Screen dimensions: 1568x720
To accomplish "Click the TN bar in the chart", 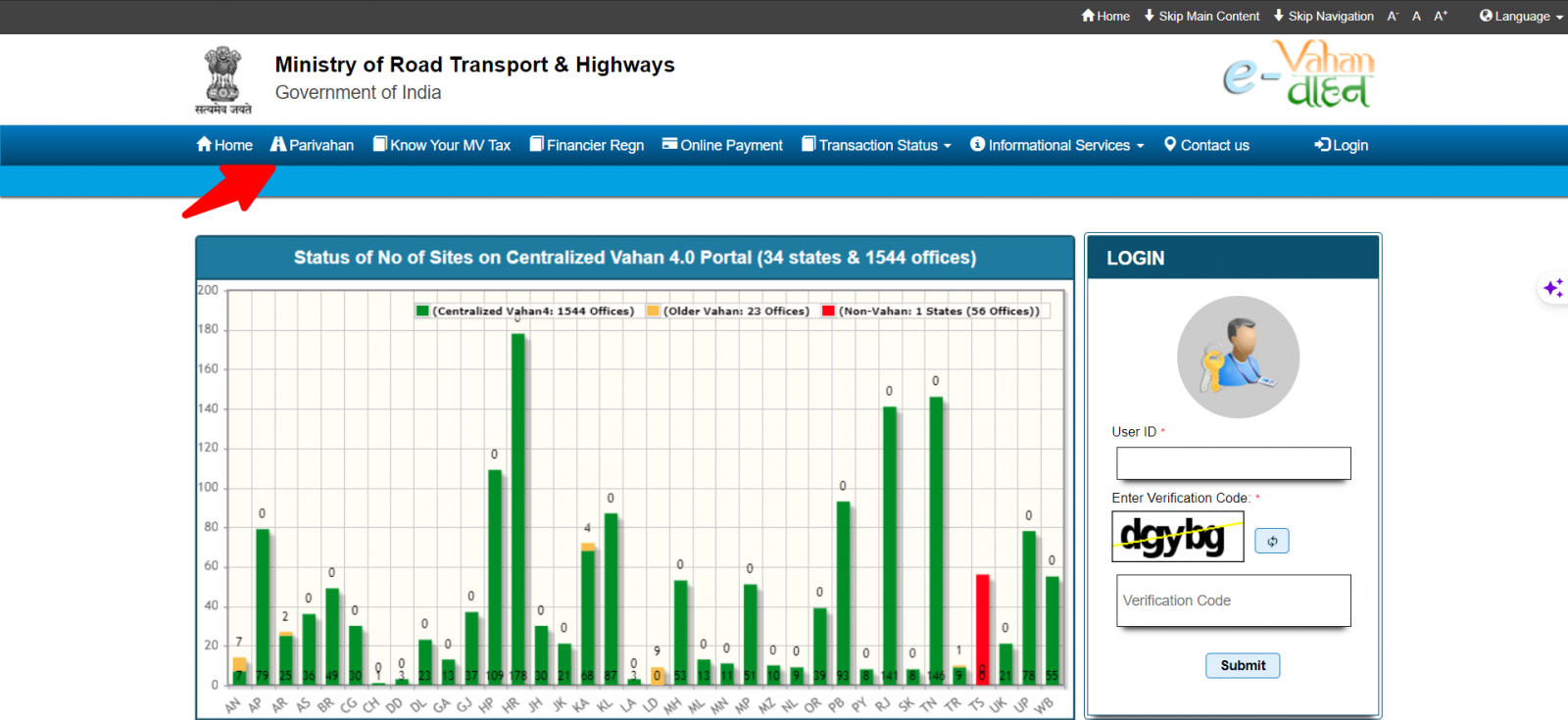I will pyautogui.click(x=936, y=541).
